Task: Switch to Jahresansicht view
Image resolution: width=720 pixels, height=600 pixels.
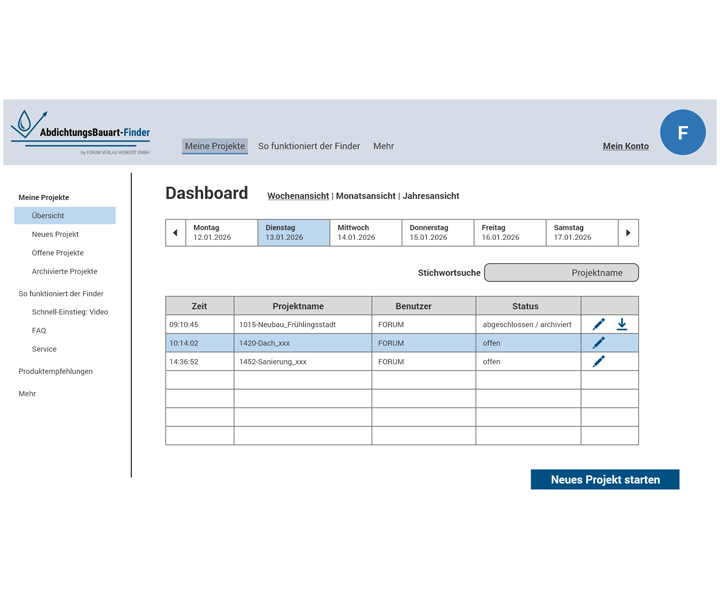Action: tap(431, 196)
